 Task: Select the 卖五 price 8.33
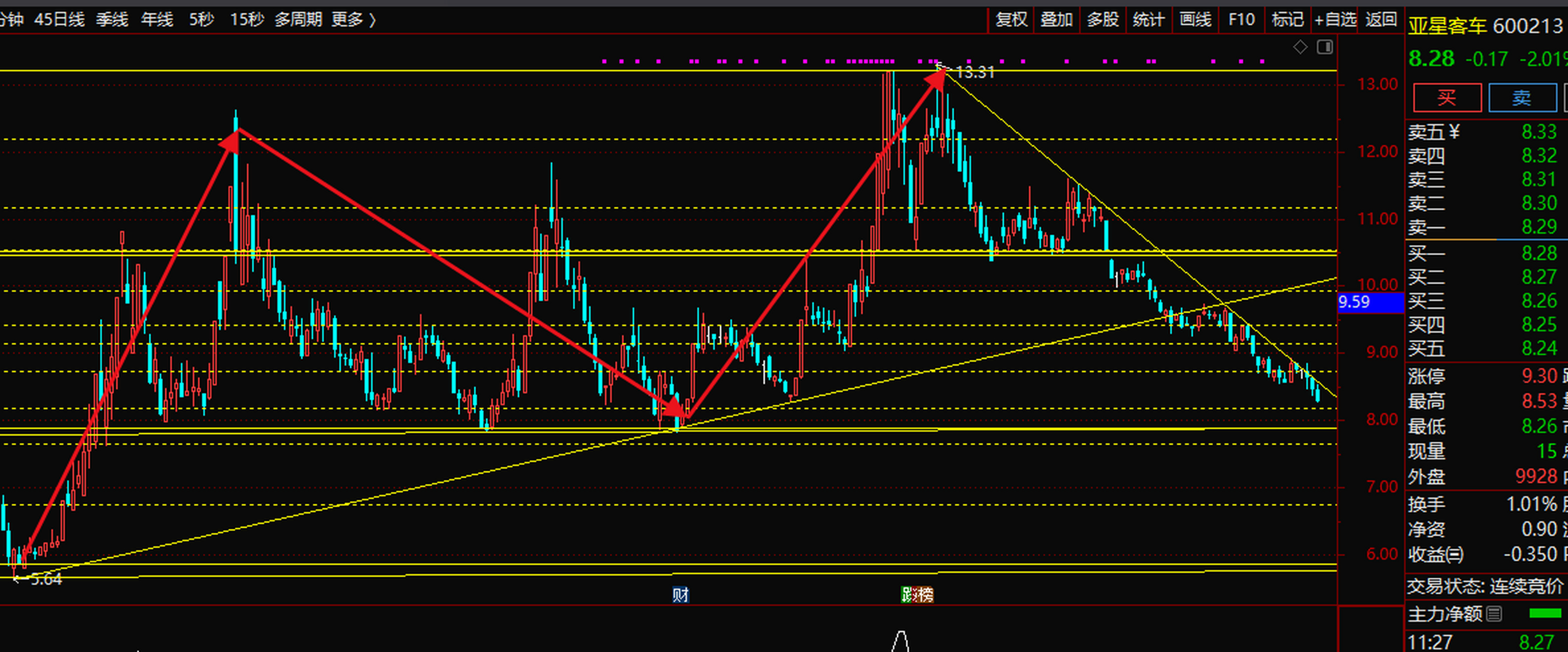(x=1539, y=132)
